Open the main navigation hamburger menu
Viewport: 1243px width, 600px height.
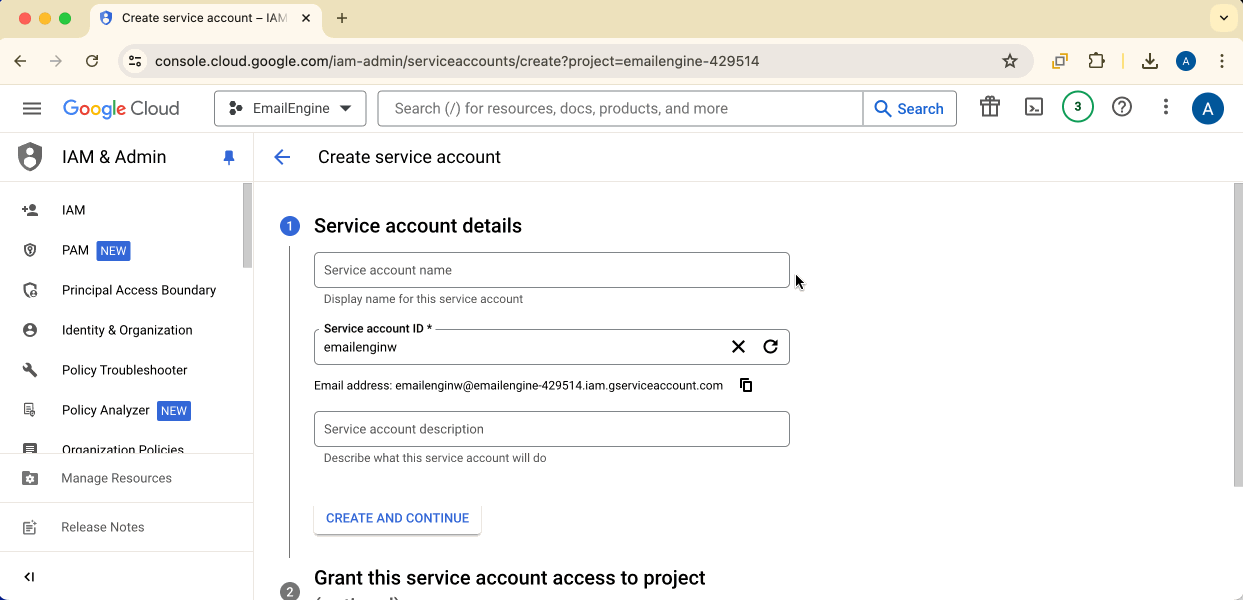(31, 108)
